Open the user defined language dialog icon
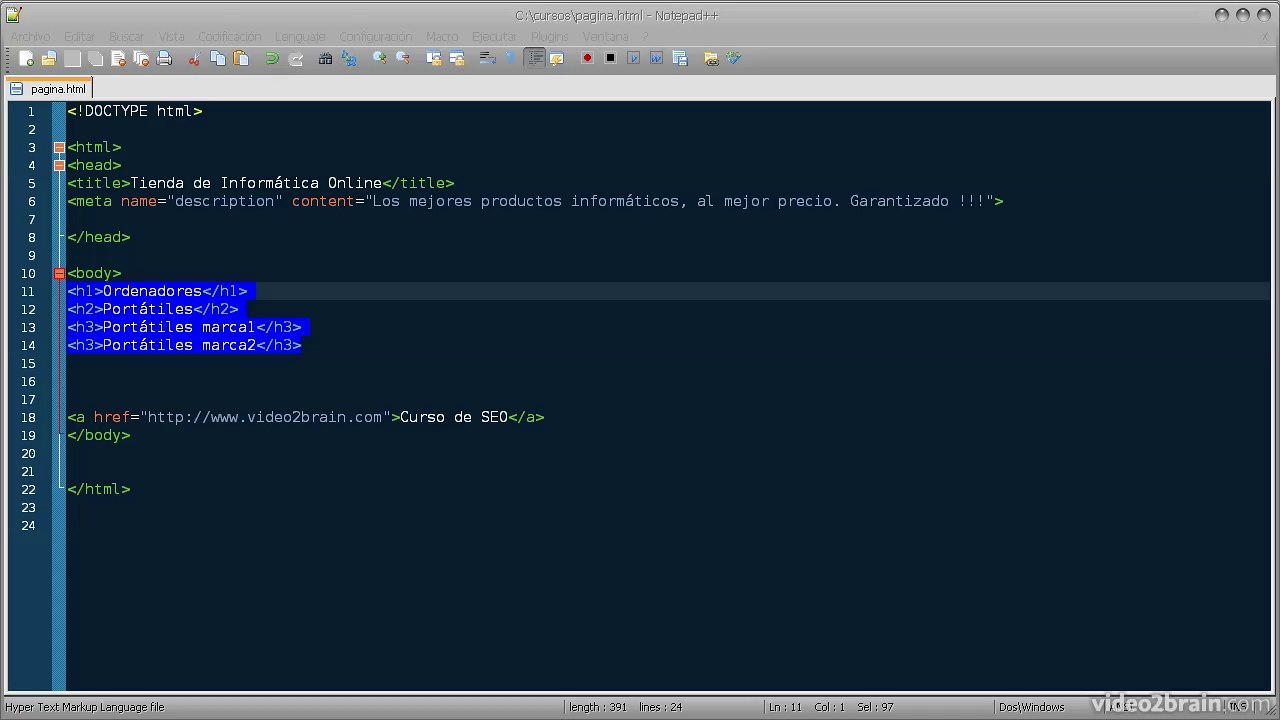The width and height of the screenshot is (1280, 720). coord(557,59)
